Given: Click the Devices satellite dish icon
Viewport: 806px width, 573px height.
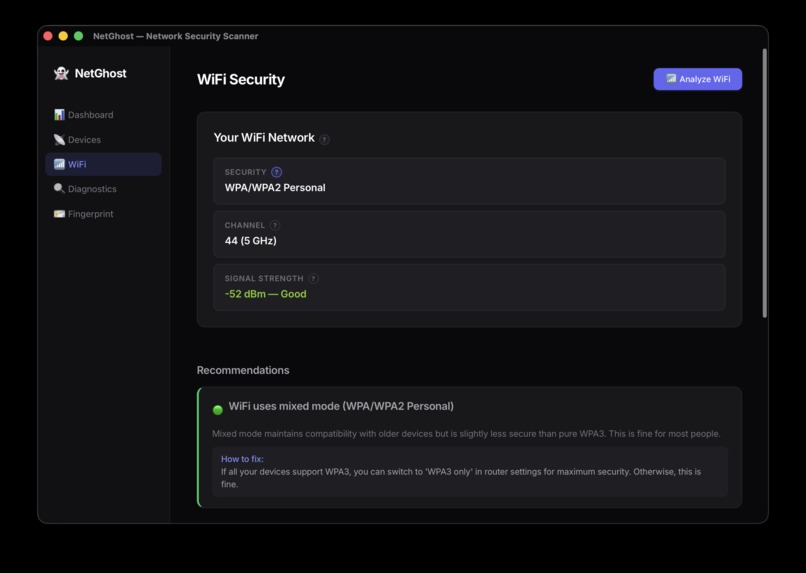Looking at the screenshot, I should pos(59,139).
